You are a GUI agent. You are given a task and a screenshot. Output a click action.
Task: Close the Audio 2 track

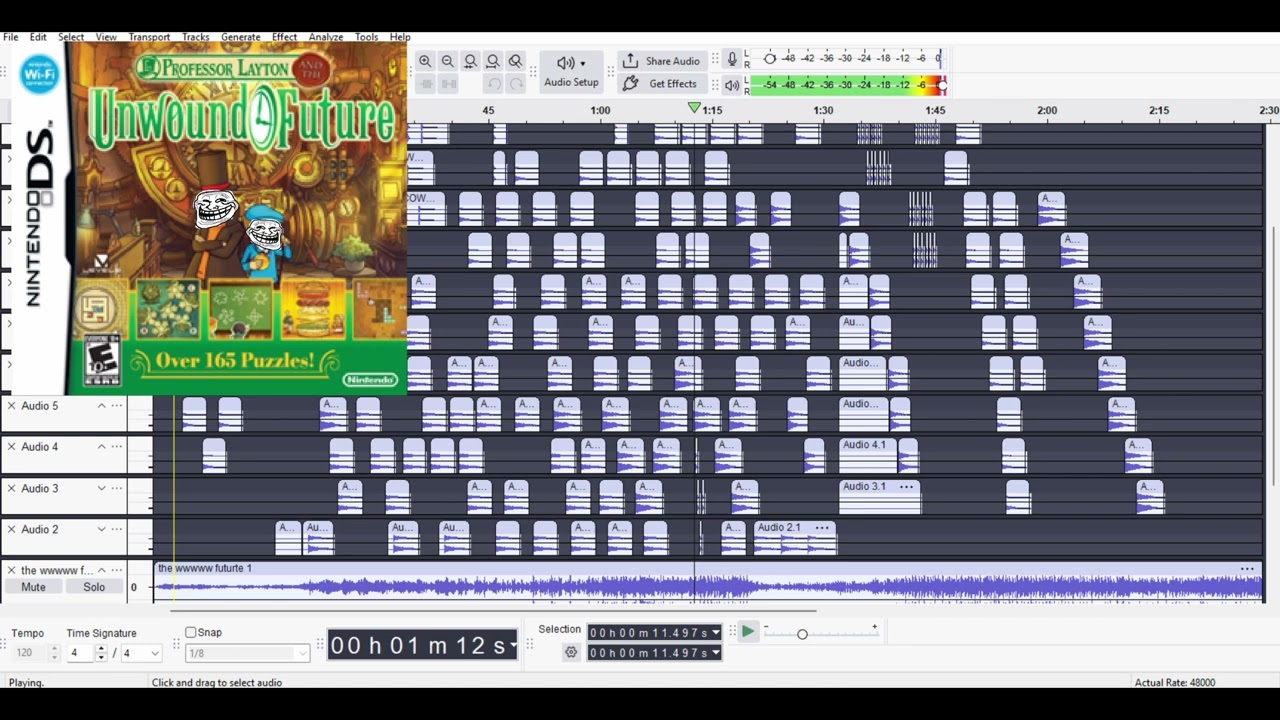(x=12, y=529)
